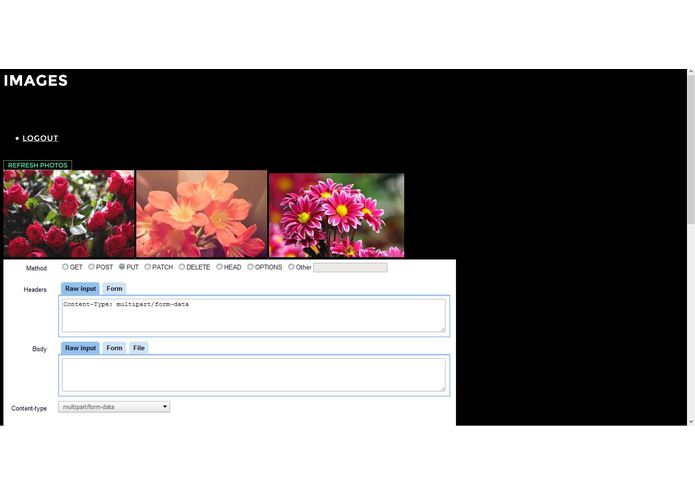Open the orange flowers photo thumbnail
The image size is (695, 494).
coord(202,214)
